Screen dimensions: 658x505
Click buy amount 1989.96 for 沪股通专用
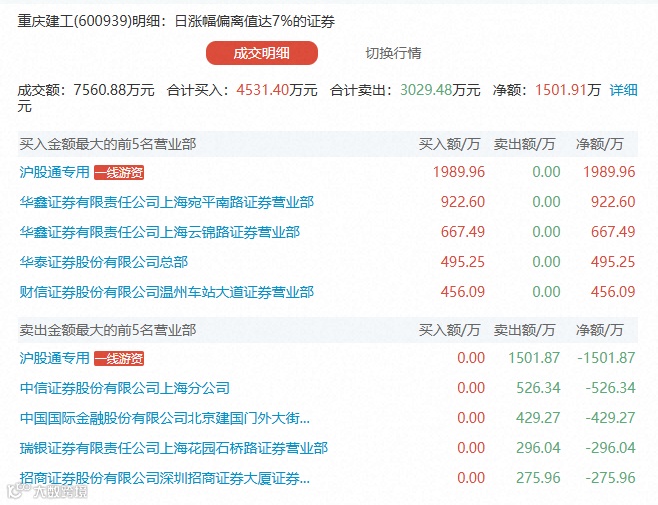coord(459,172)
